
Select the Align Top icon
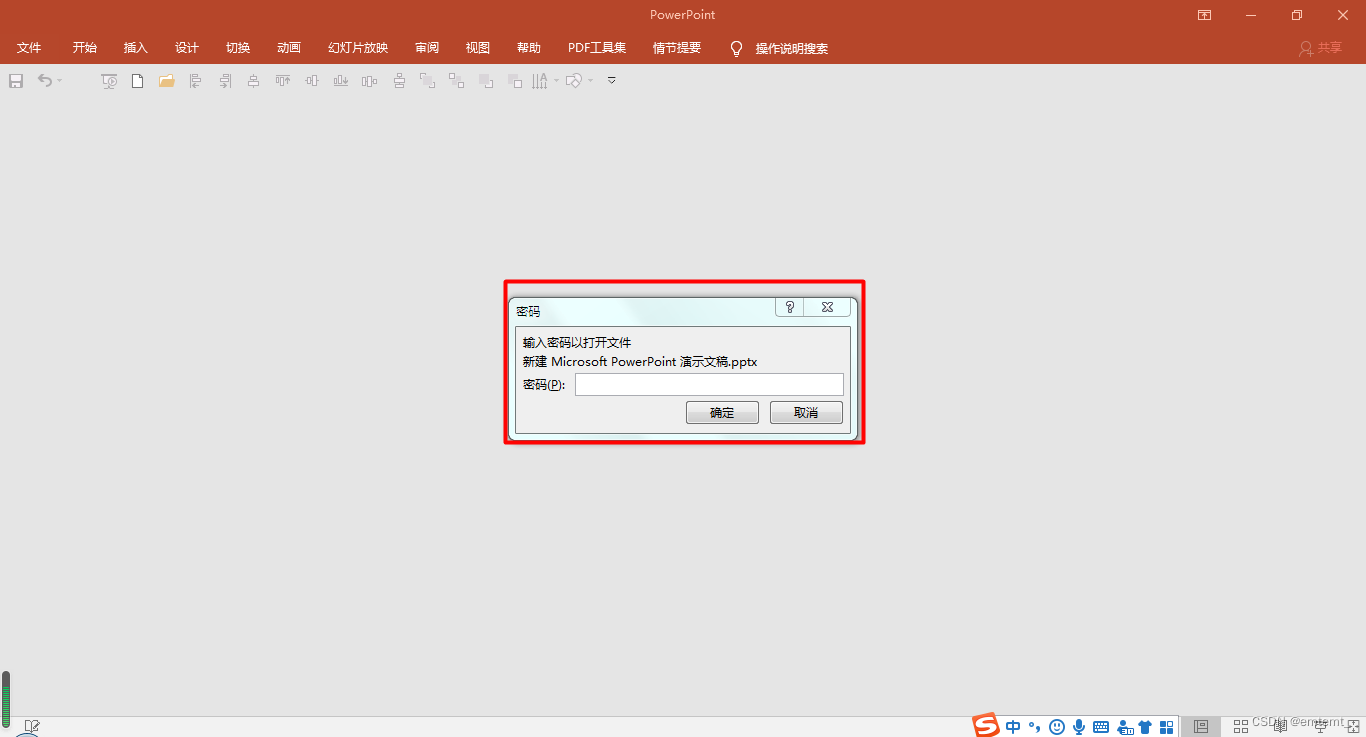[x=283, y=81]
